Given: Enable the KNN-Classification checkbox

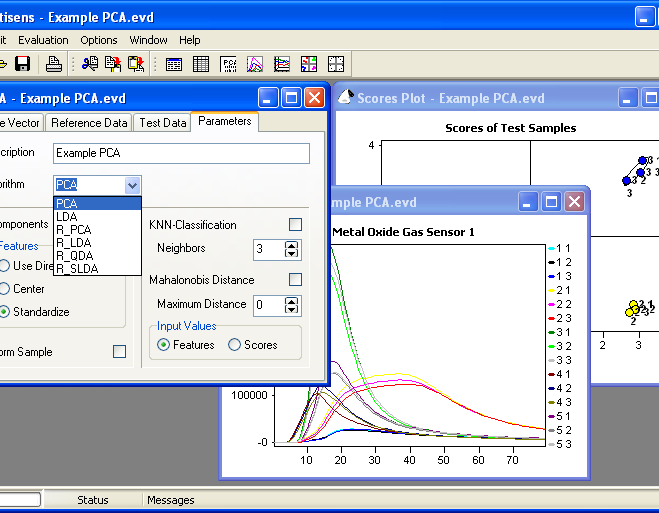Looking at the screenshot, I should pyautogui.click(x=295, y=225).
